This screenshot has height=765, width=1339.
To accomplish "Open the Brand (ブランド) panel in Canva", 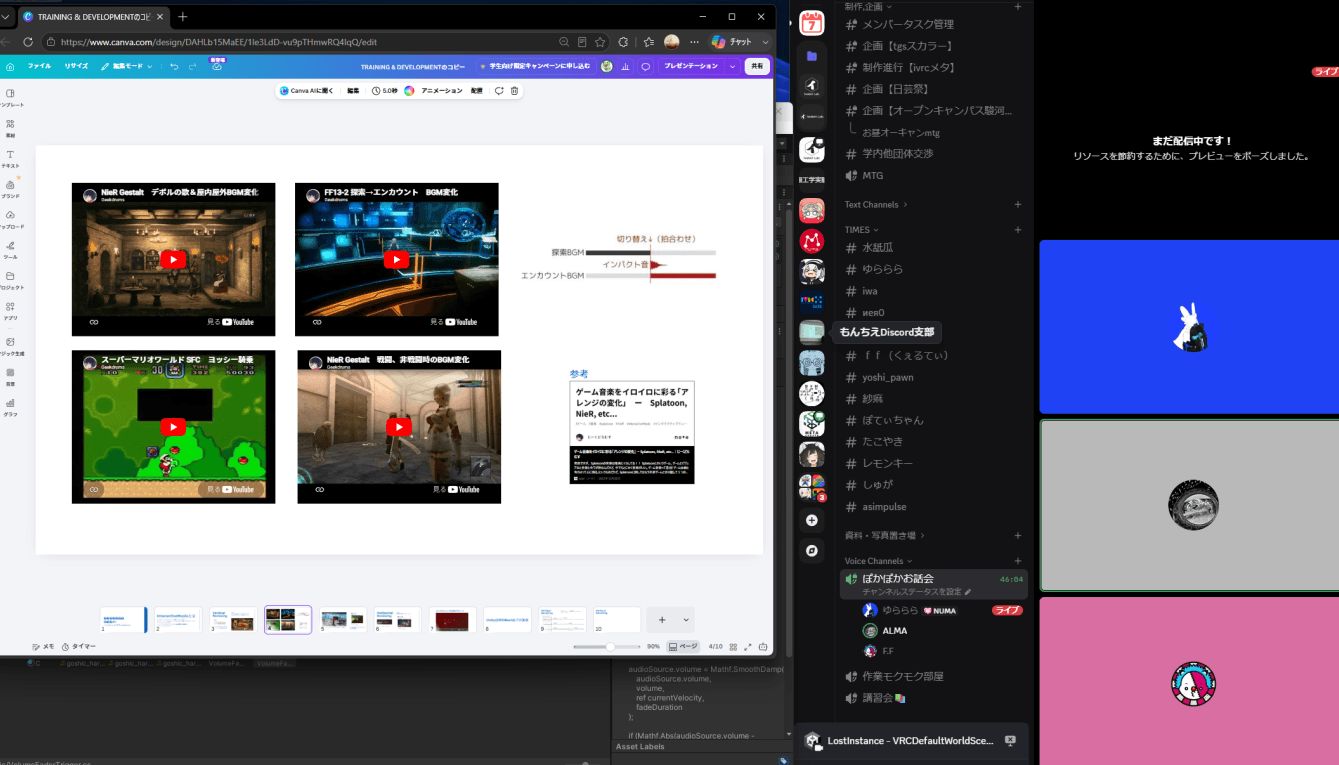I will tap(10, 188).
